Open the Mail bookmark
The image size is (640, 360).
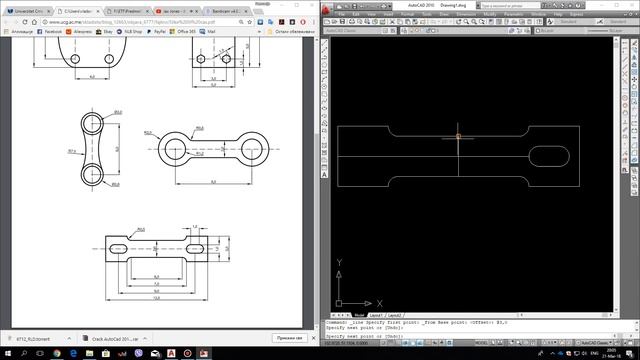tap(207, 31)
